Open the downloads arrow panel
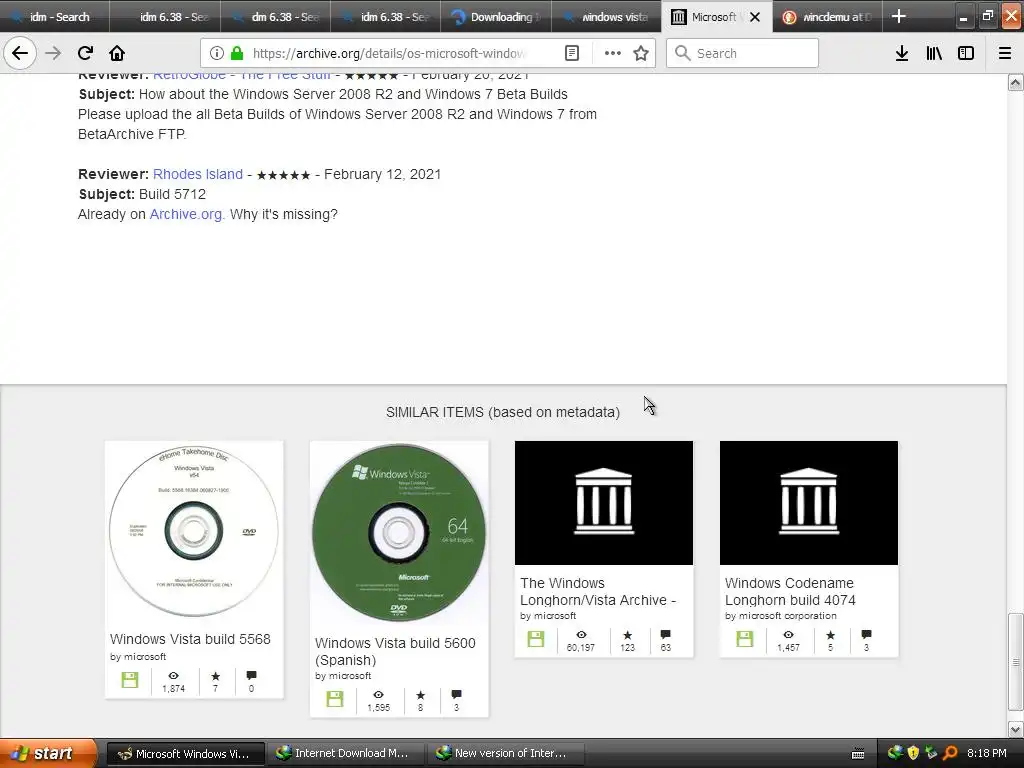Screen dimensions: 1024x768 coord(902,54)
